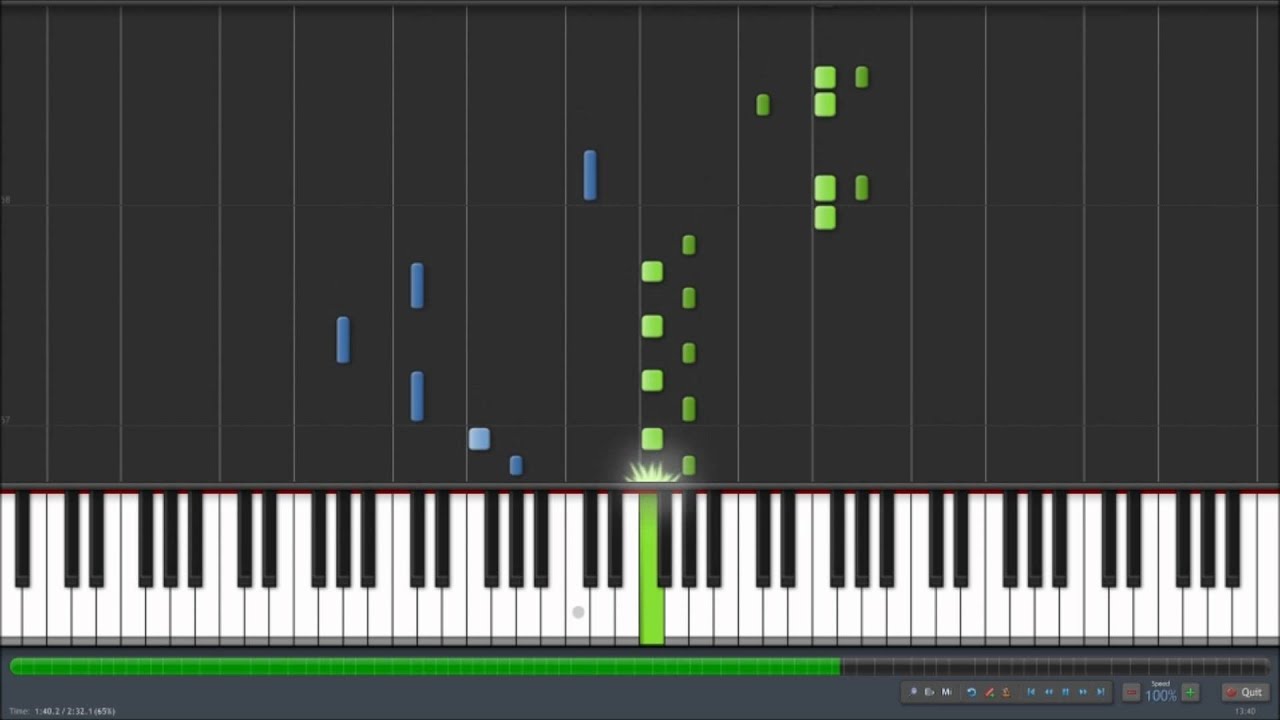
Task: Click the Quit button
Action: pyautogui.click(x=1246, y=692)
